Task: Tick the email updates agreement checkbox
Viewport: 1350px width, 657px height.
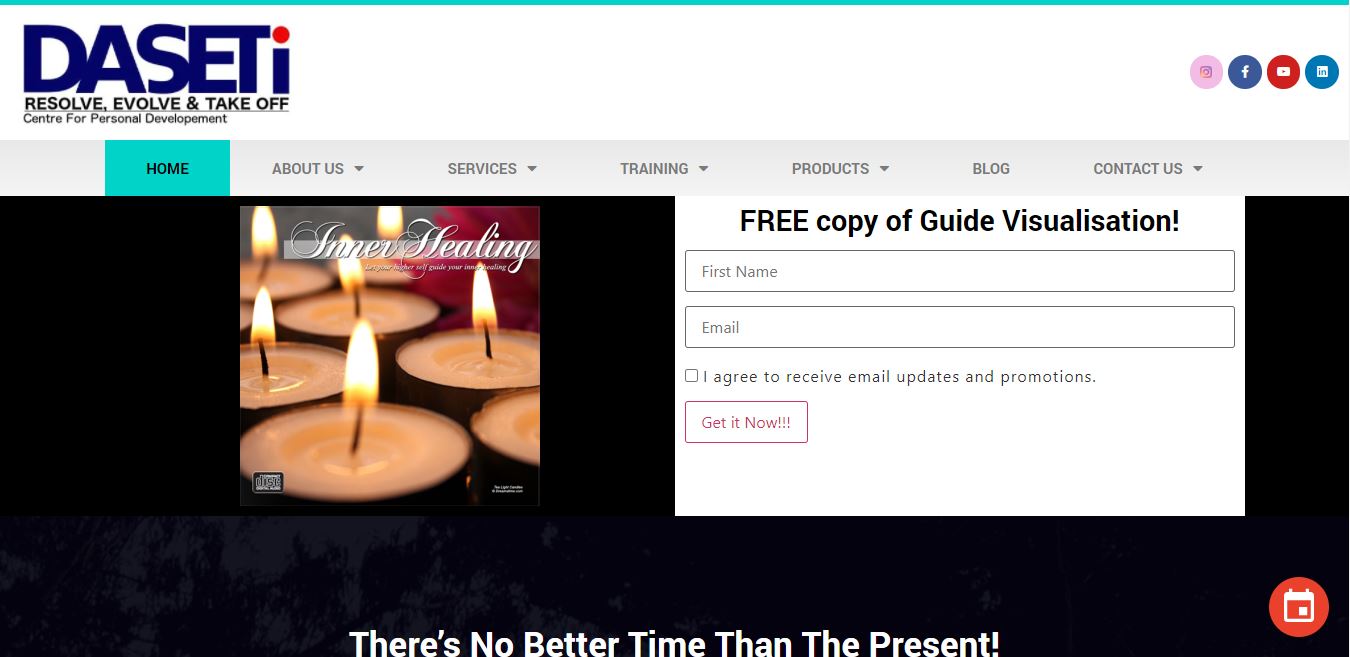Action: tap(691, 376)
